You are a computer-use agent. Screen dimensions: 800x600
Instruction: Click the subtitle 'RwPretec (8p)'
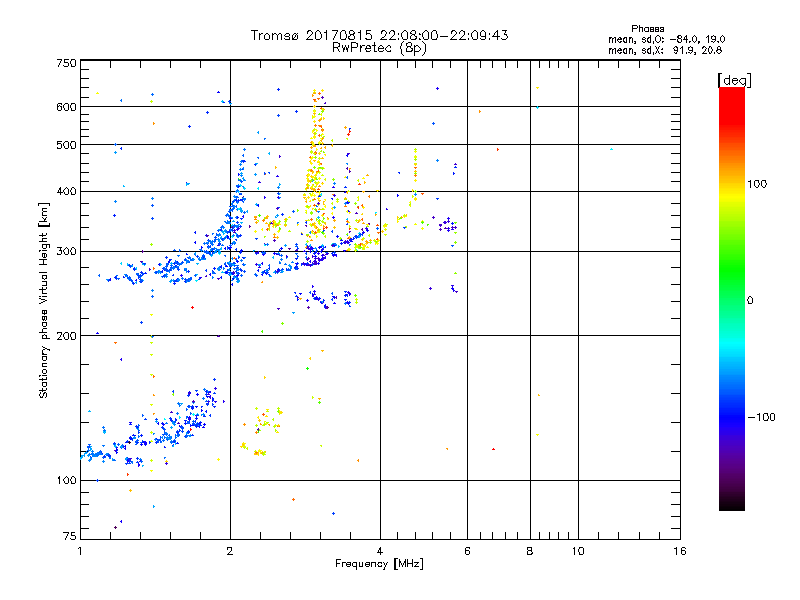[379, 48]
